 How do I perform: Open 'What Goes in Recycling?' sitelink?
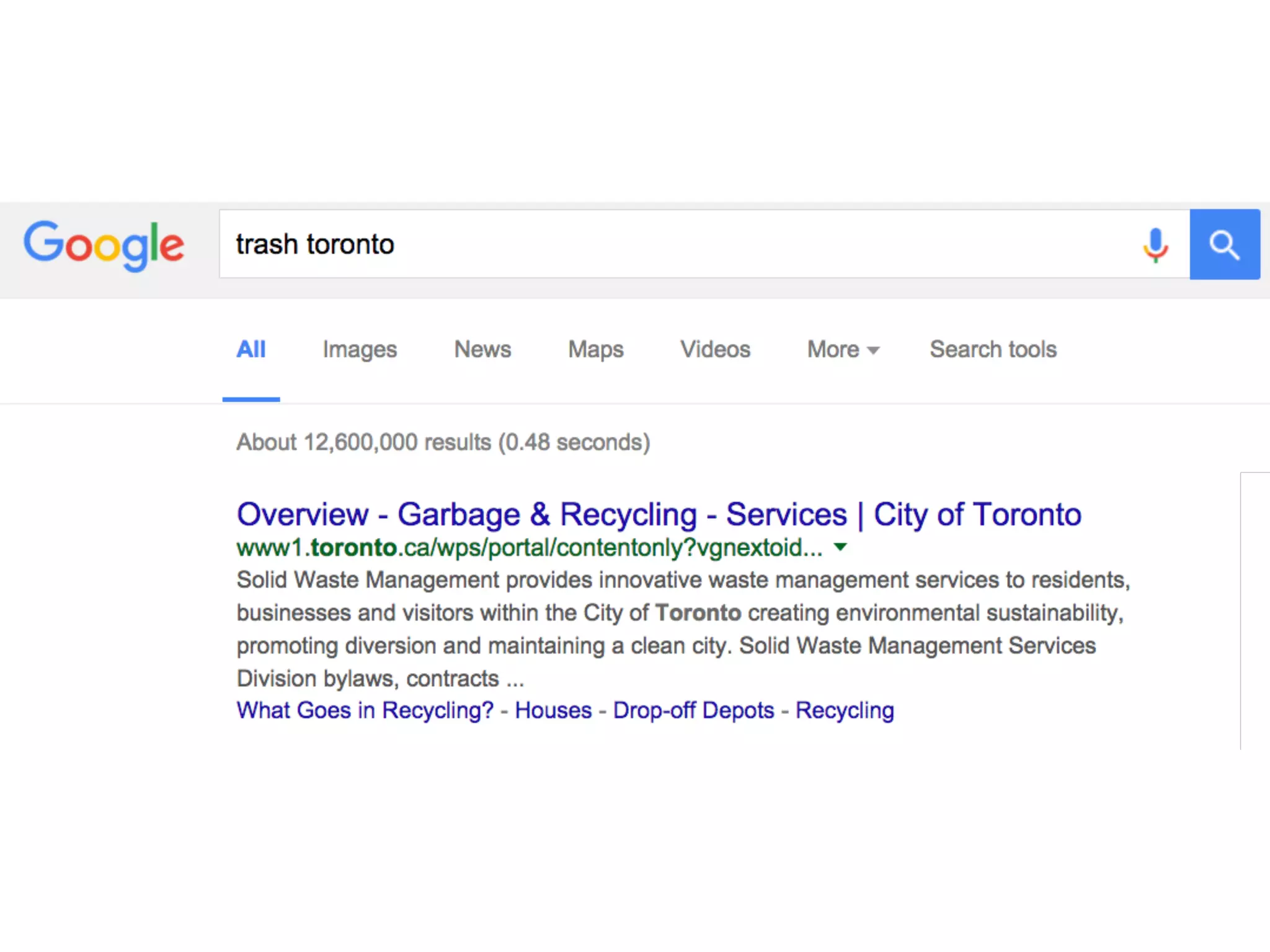(365, 710)
